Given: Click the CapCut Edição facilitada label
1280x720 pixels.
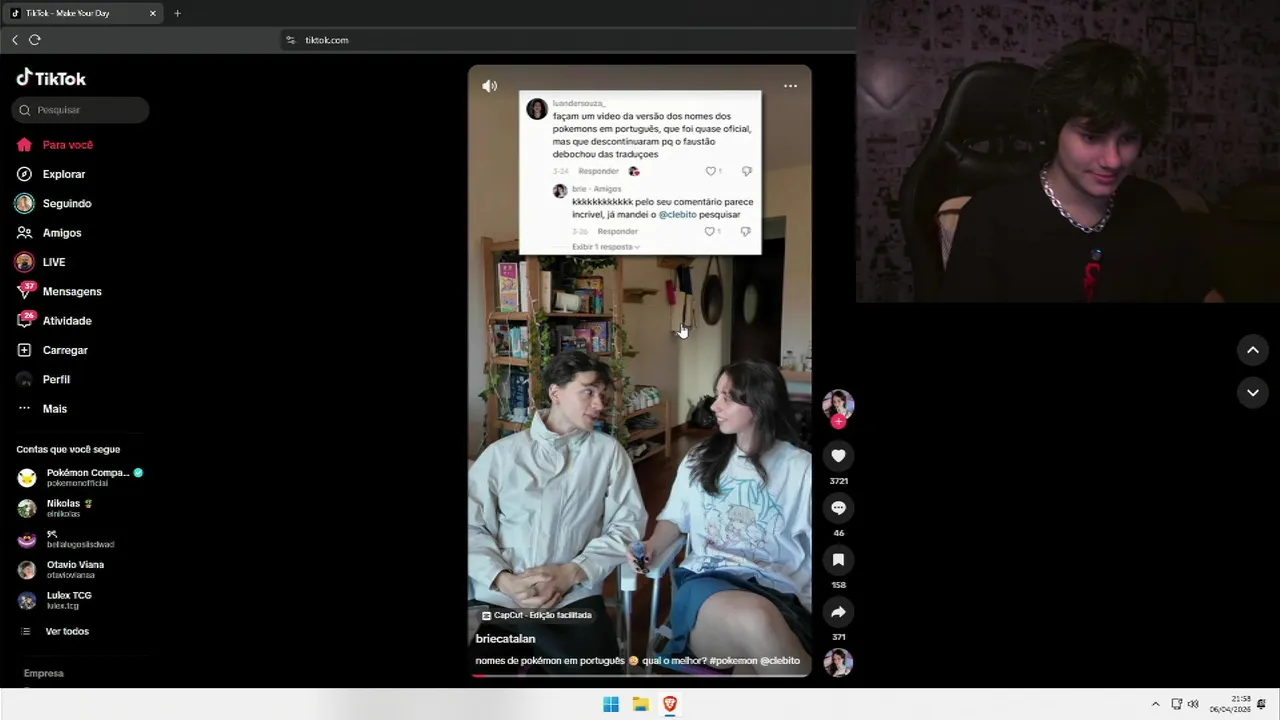Looking at the screenshot, I should point(537,615).
